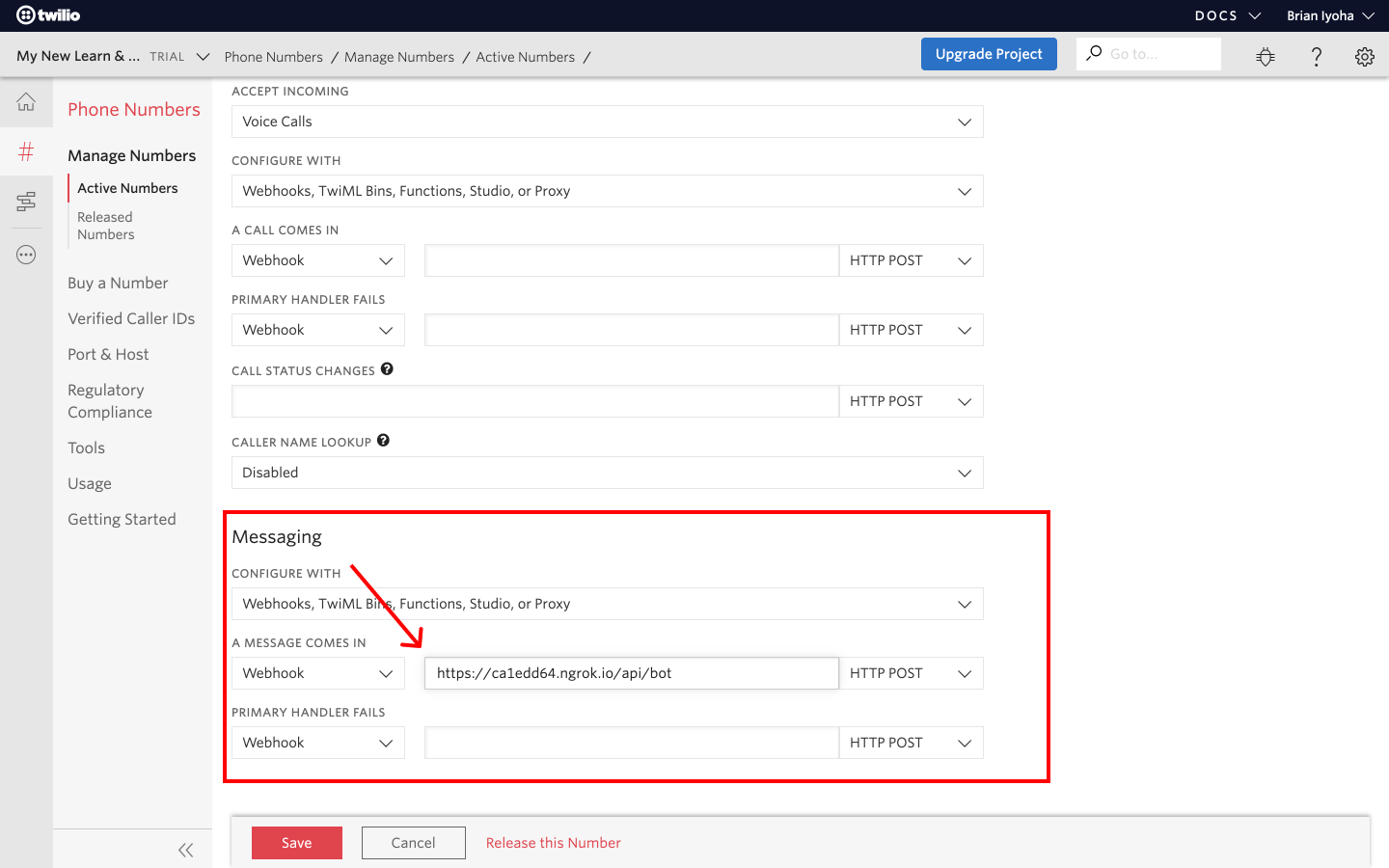Open Regulatory Compliance in sidebar
The image size is (1389, 868).
(x=110, y=401)
